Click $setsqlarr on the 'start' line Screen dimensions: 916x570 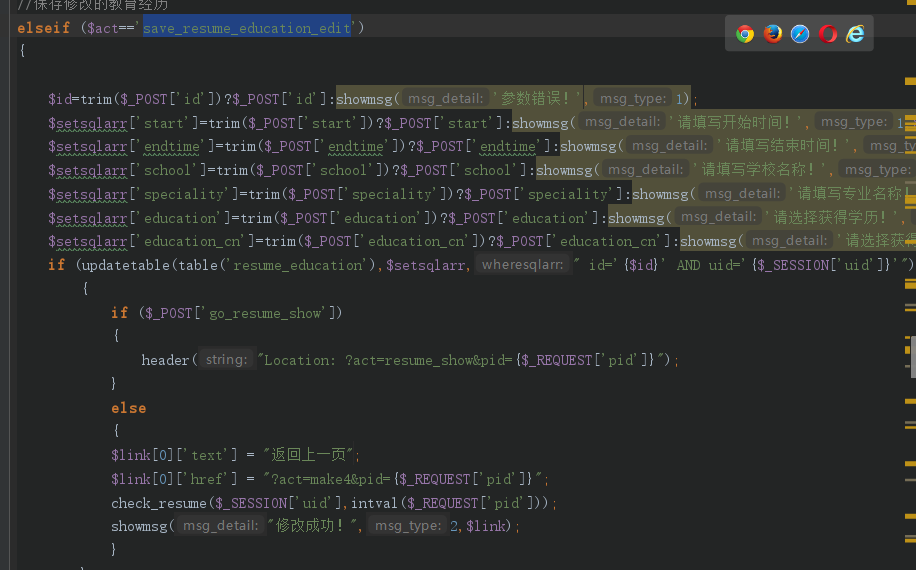(x=88, y=123)
